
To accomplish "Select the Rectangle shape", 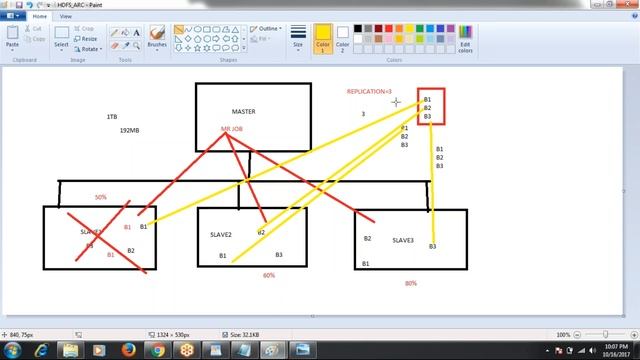I will (x=207, y=29).
